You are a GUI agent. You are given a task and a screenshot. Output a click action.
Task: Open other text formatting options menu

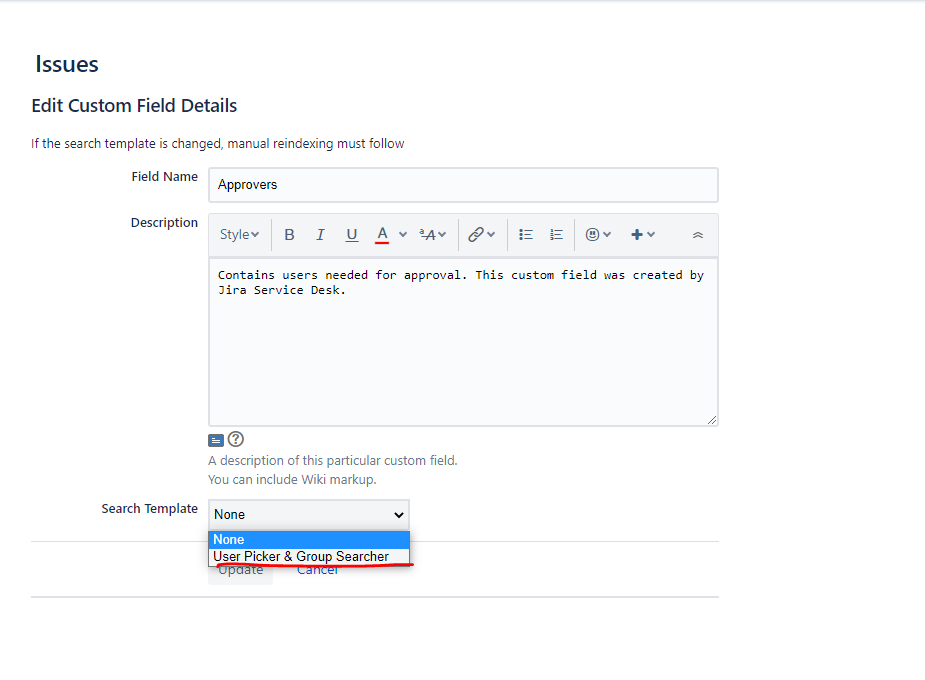[x=432, y=235]
